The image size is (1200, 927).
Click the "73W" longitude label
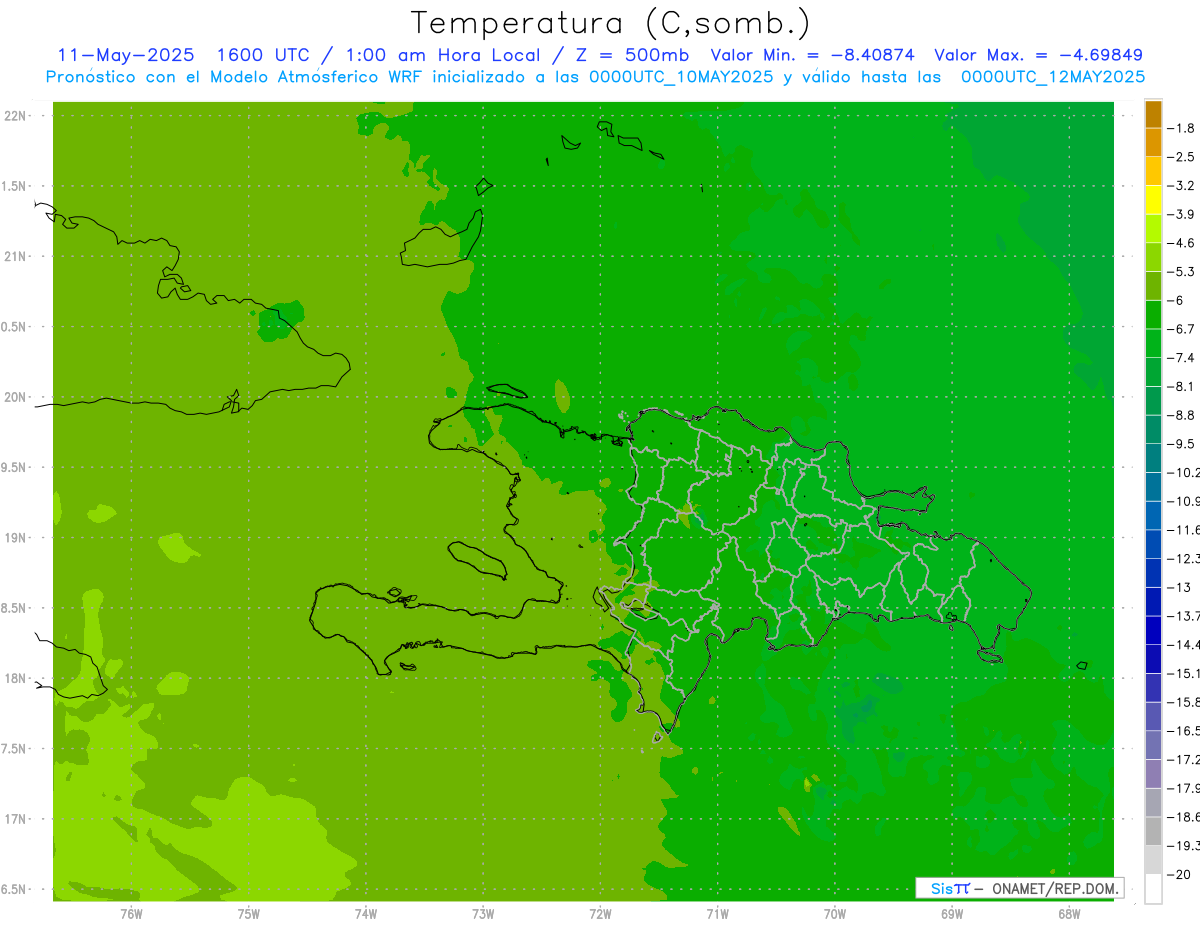[483, 914]
